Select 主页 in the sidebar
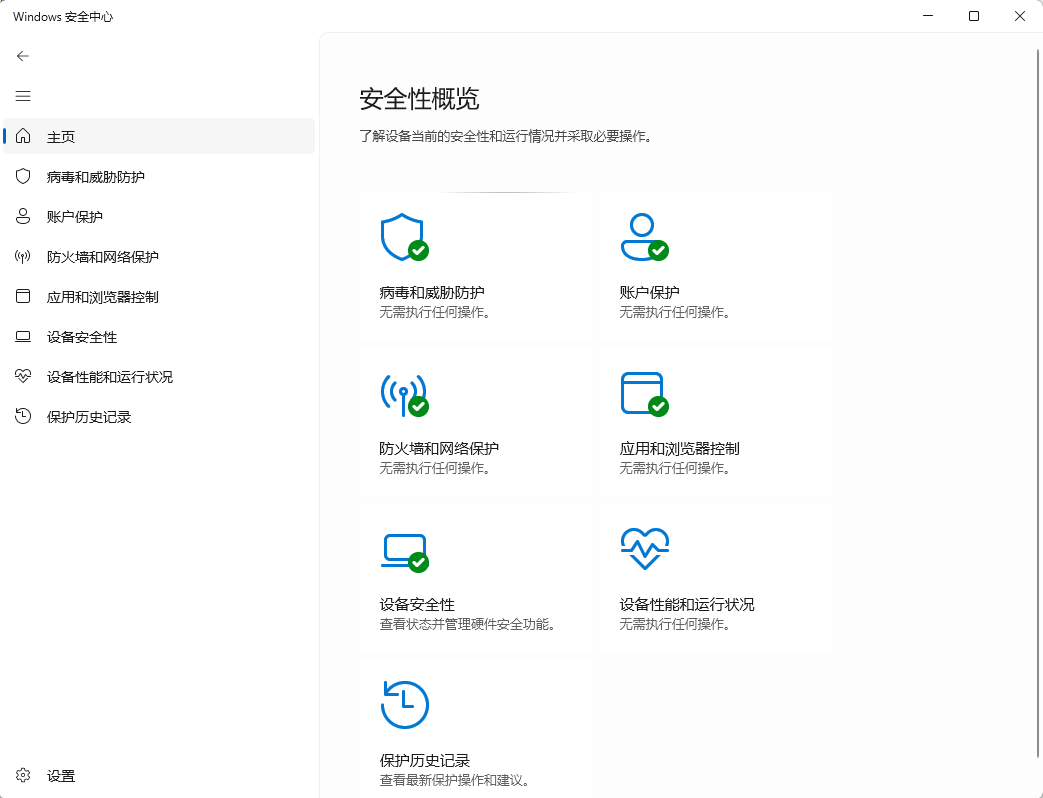This screenshot has height=798, width=1043. pos(159,136)
